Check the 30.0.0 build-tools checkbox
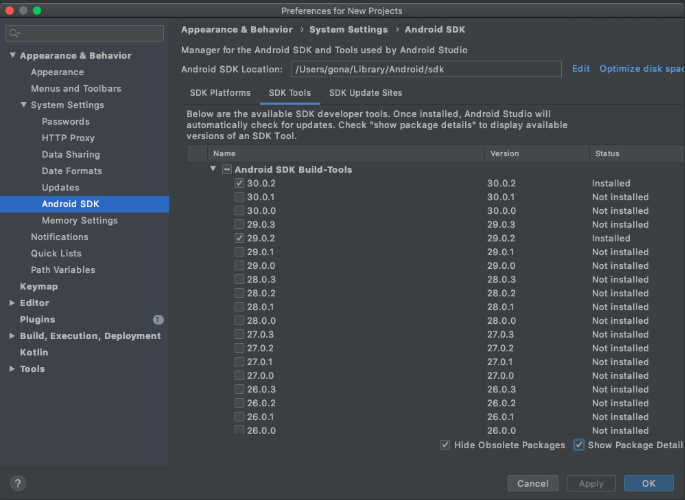Viewport: 685px width, 500px height. 239,210
